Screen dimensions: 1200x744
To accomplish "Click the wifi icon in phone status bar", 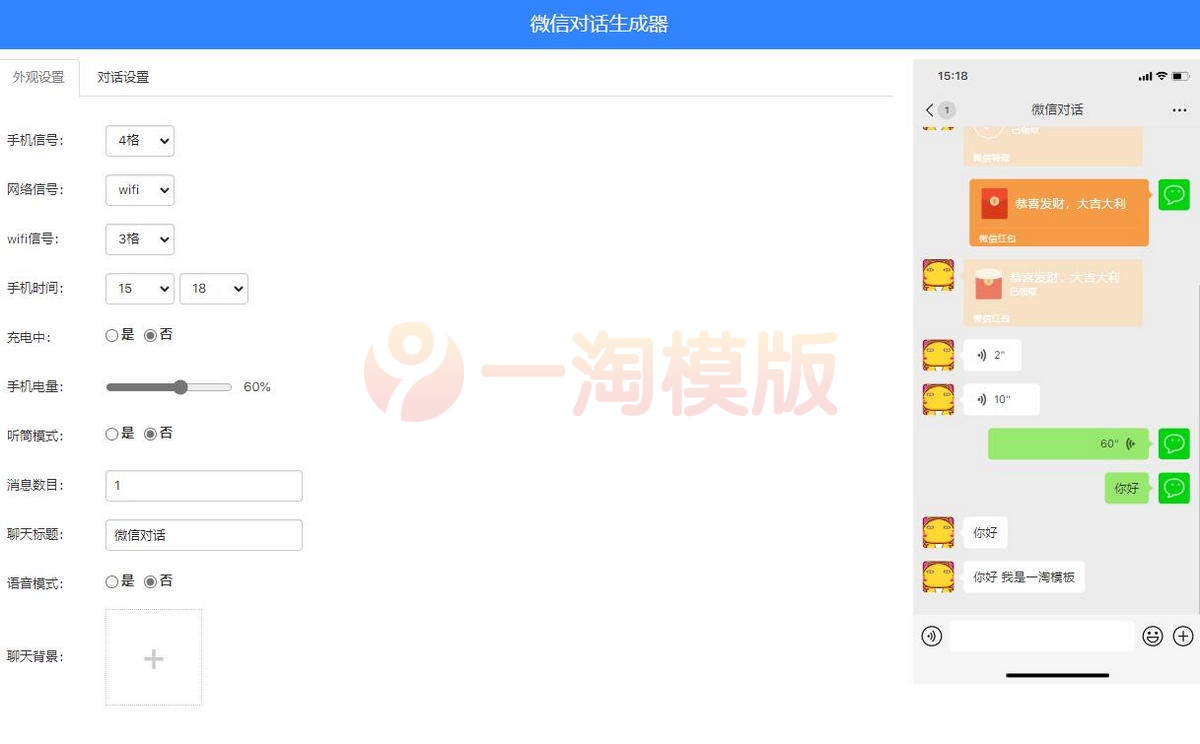I will 1162,76.
